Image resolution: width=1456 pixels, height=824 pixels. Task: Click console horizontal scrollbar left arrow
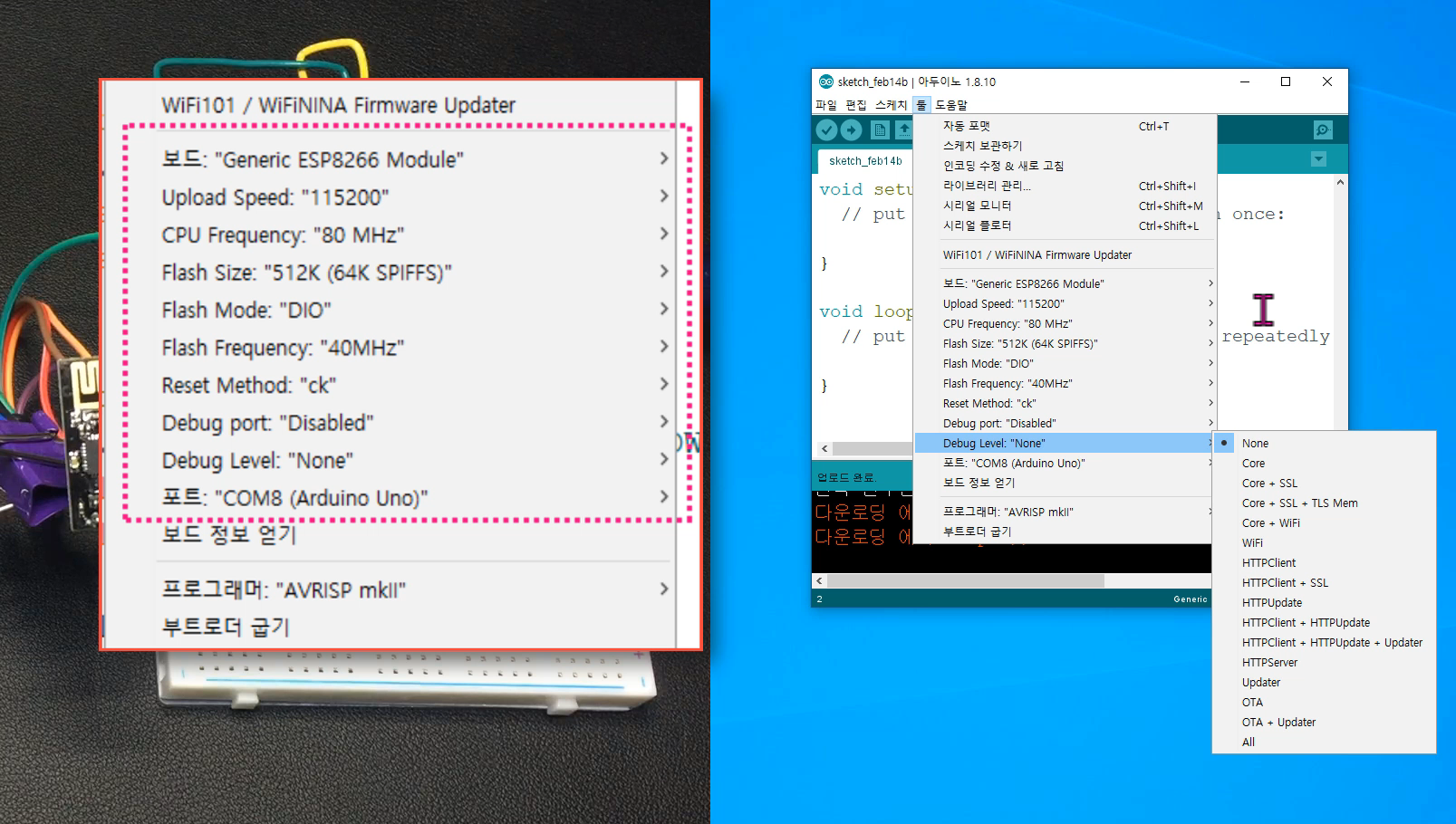coord(819,581)
